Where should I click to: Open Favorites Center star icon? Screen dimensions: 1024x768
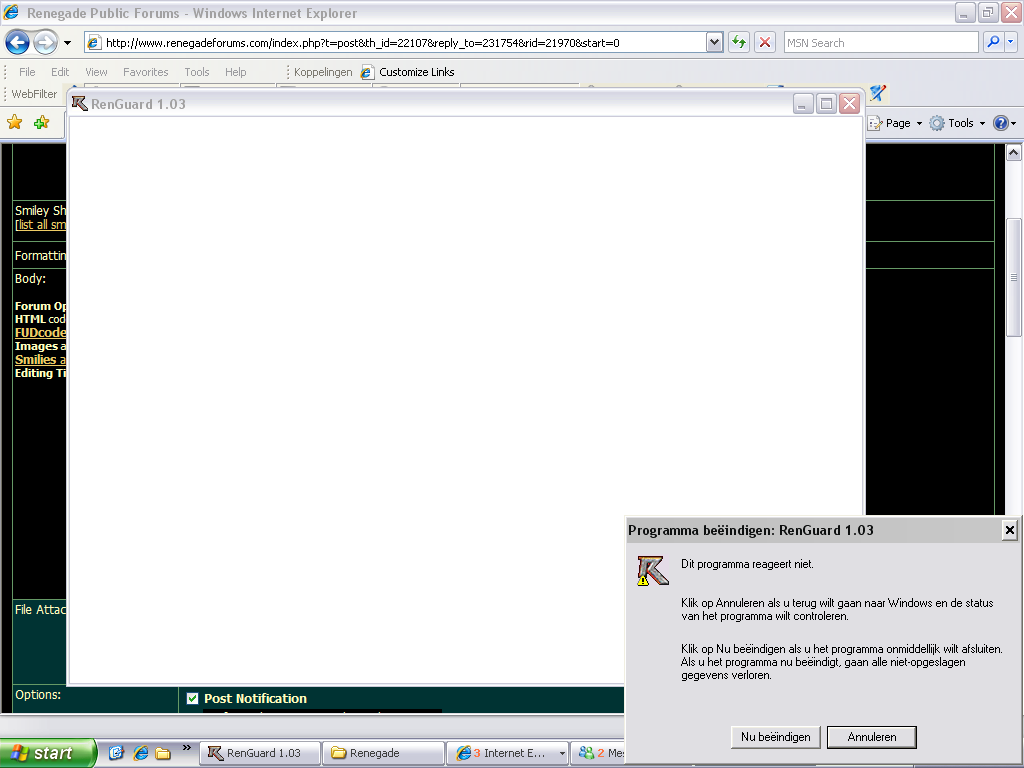15,123
